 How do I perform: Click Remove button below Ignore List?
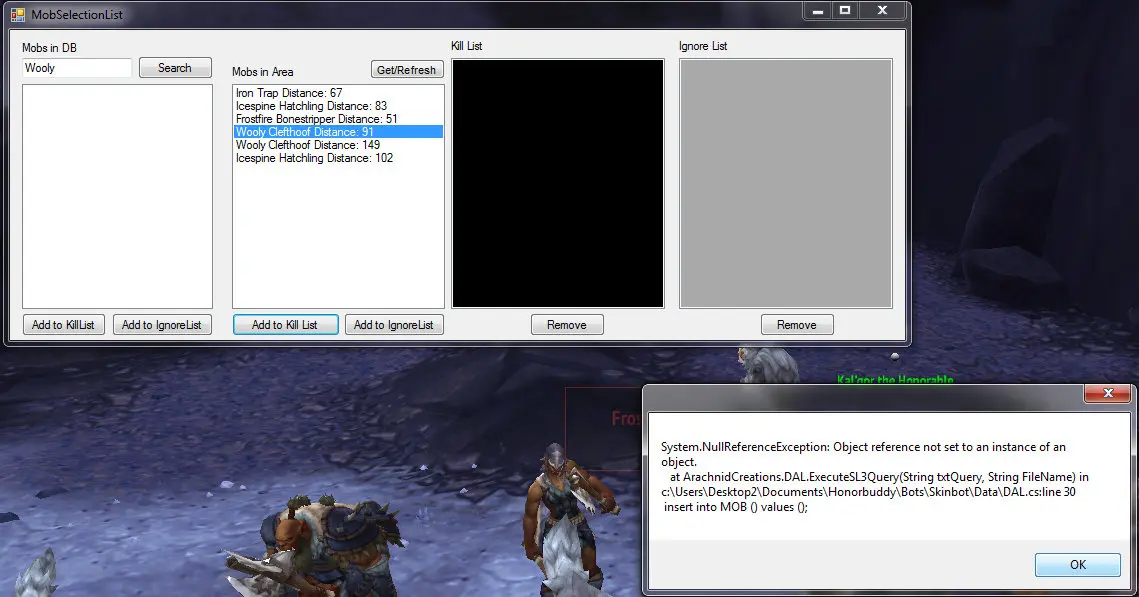(x=797, y=325)
